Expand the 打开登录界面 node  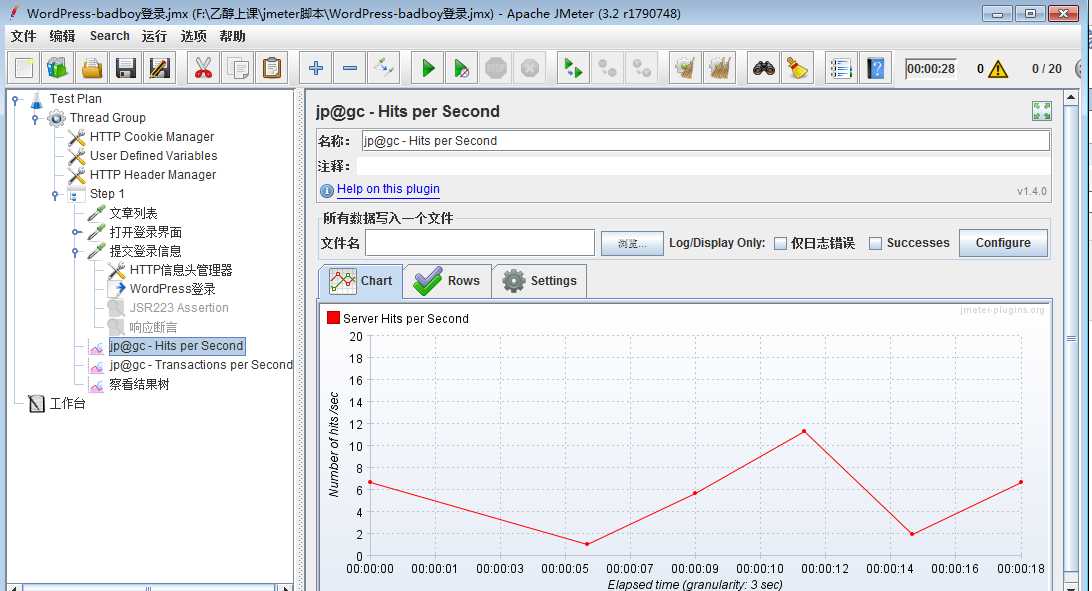click(76, 233)
